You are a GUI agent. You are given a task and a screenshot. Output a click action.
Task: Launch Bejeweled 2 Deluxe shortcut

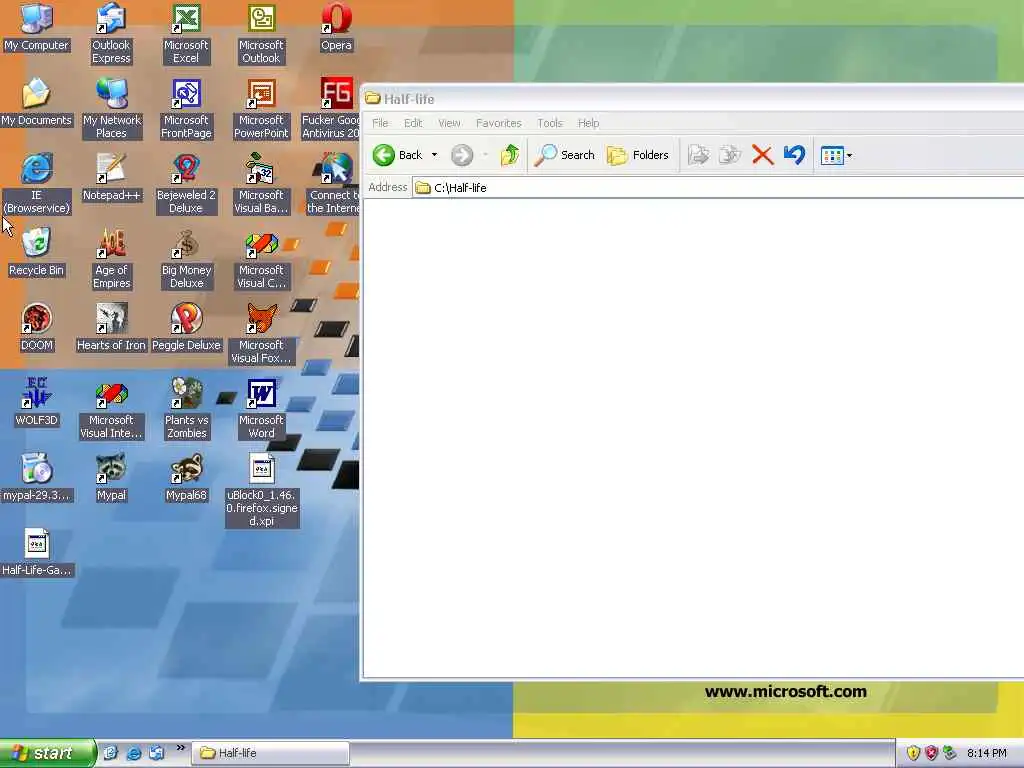tap(186, 184)
